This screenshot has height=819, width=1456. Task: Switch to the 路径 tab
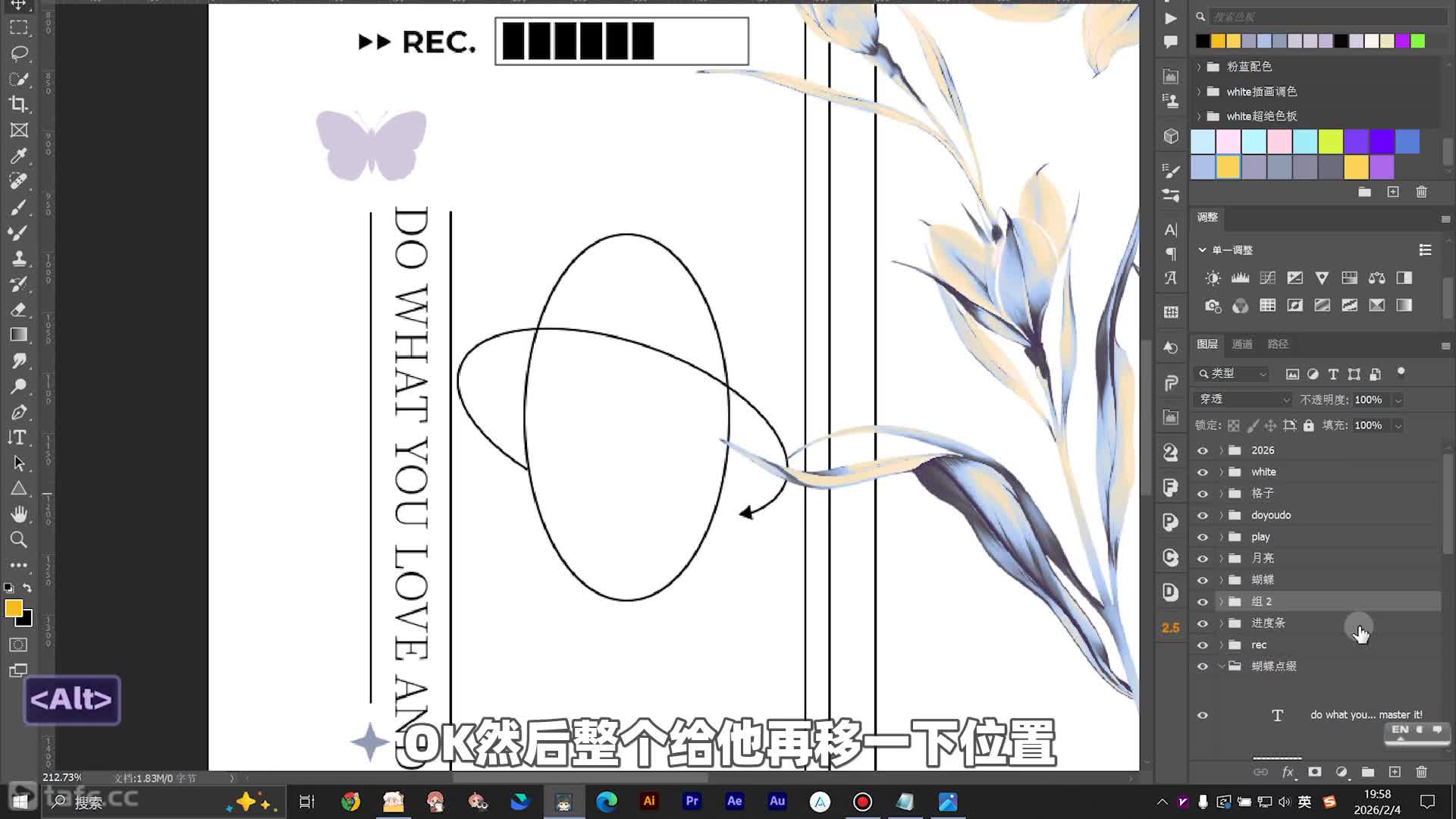tap(1278, 344)
